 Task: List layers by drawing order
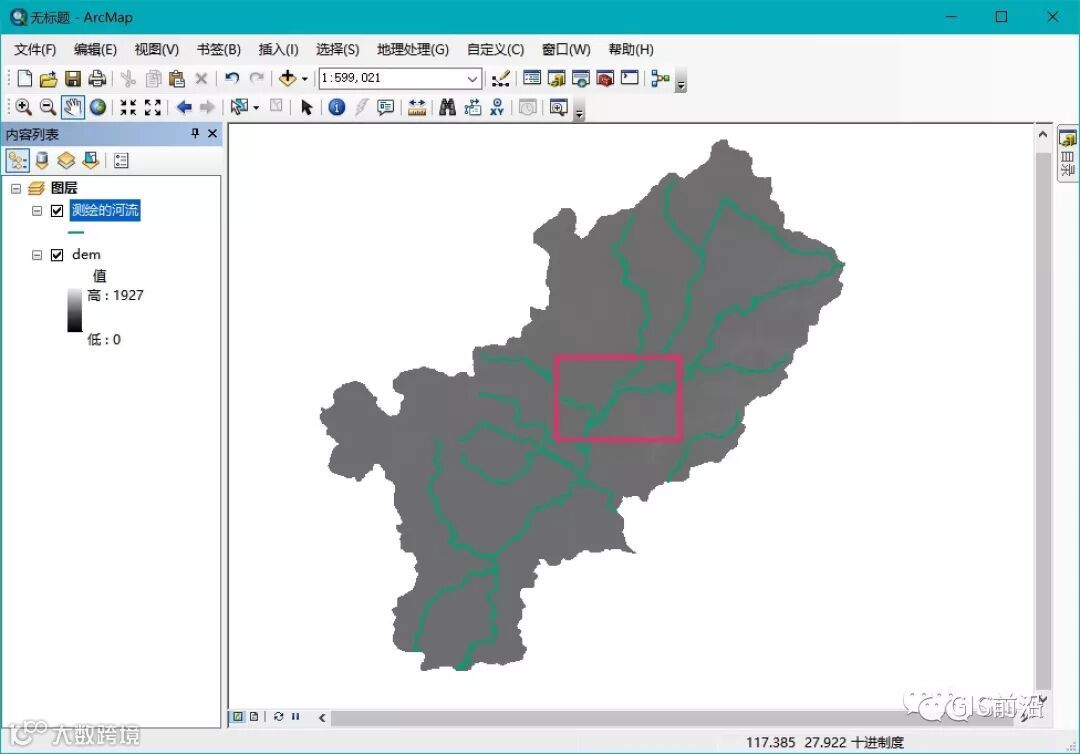click(x=17, y=160)
